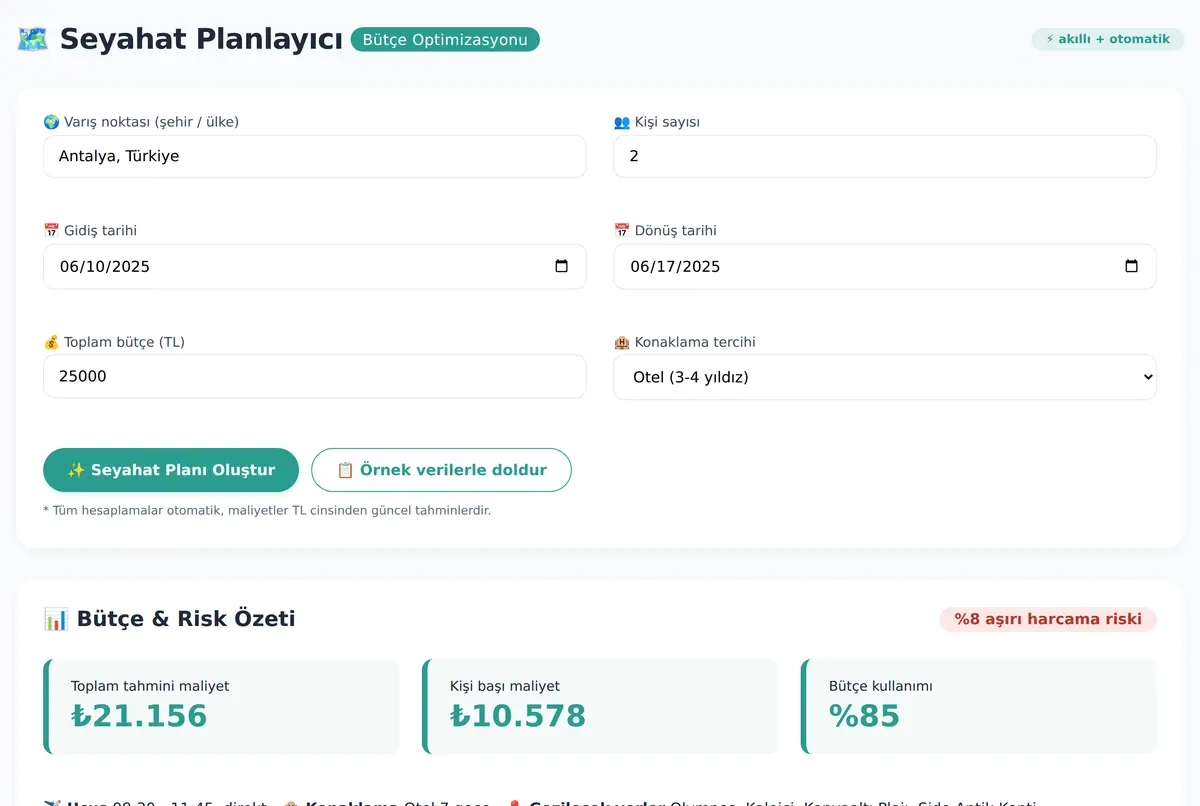1200x806 pixels.
Task: Click the Seyahat Planı Oluştur button
Action: point(171,470)
